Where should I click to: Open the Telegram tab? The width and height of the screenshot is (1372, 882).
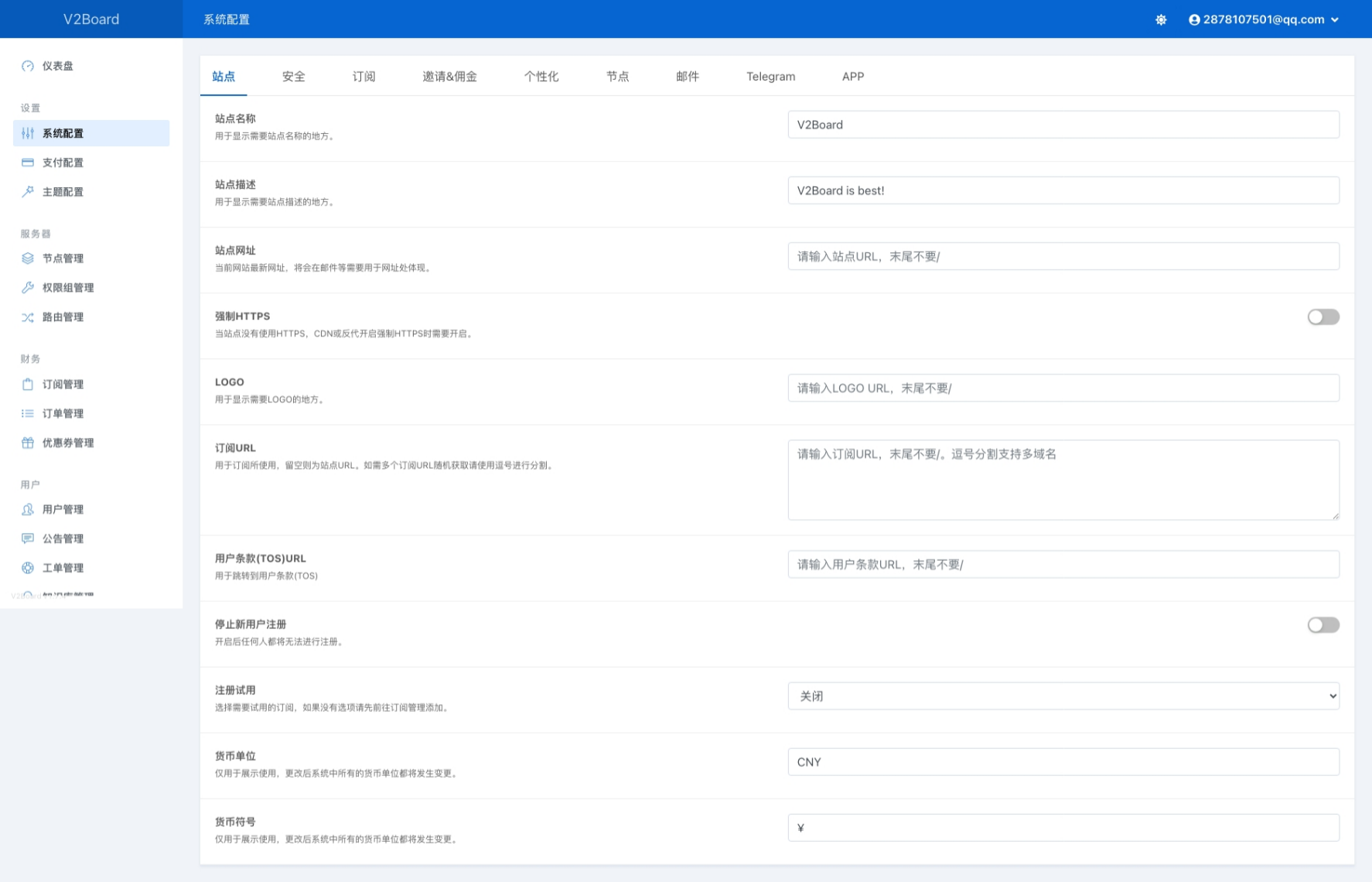[x=771, y=77]
